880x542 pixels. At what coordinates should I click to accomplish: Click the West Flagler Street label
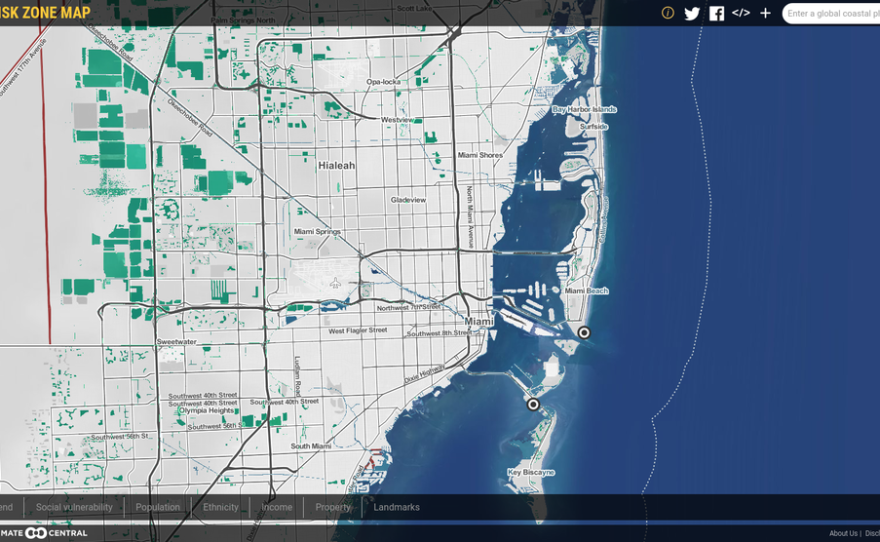tap(358, 330)
